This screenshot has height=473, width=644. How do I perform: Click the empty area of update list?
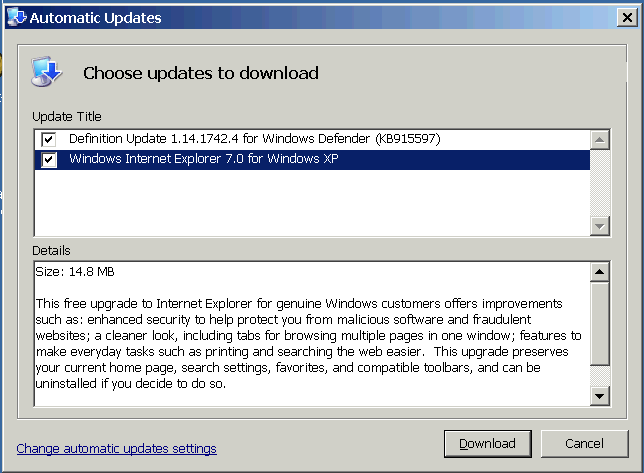point(300,205)
